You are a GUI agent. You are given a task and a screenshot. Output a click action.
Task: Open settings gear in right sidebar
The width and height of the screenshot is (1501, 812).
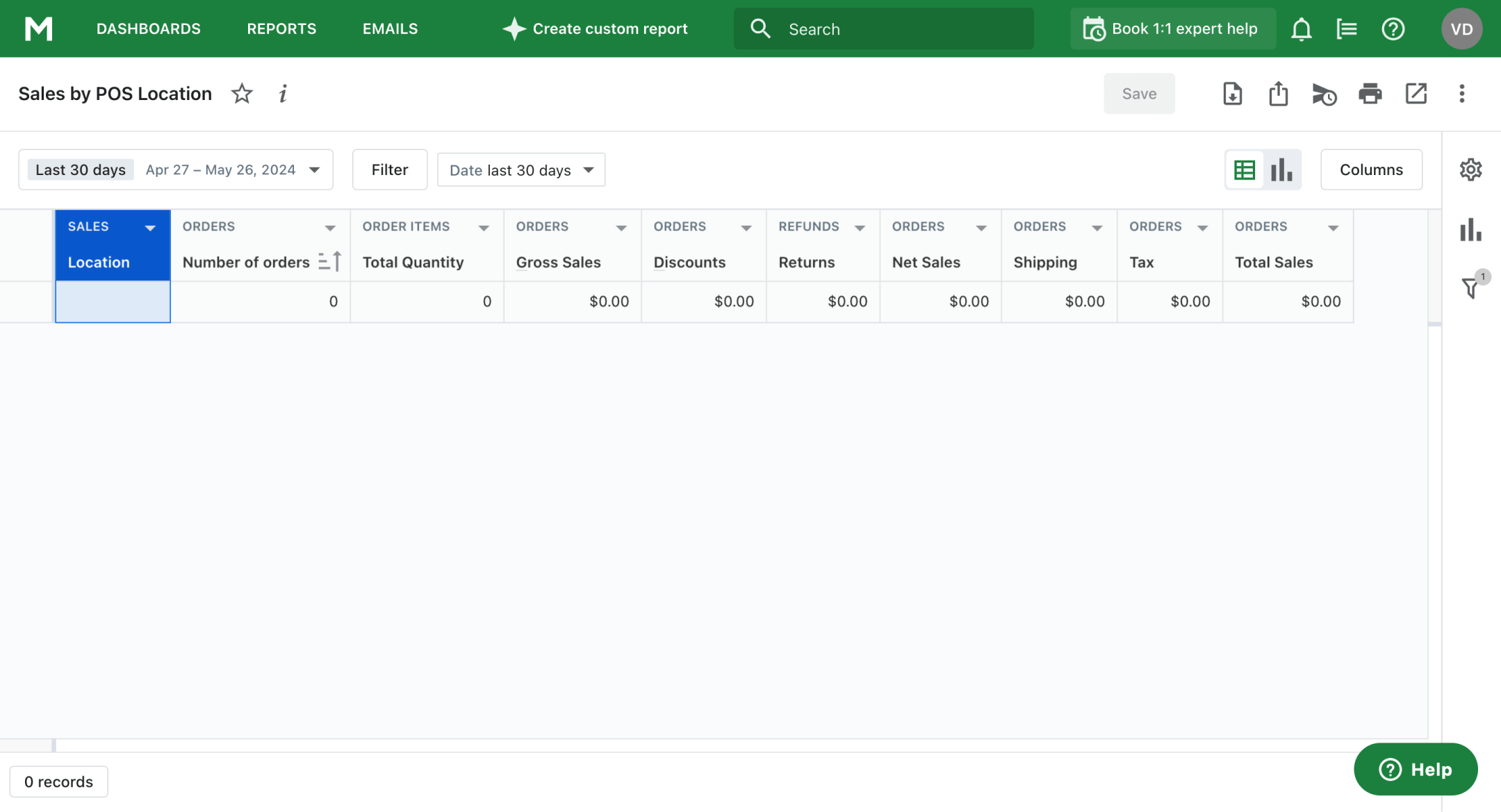1470,169
